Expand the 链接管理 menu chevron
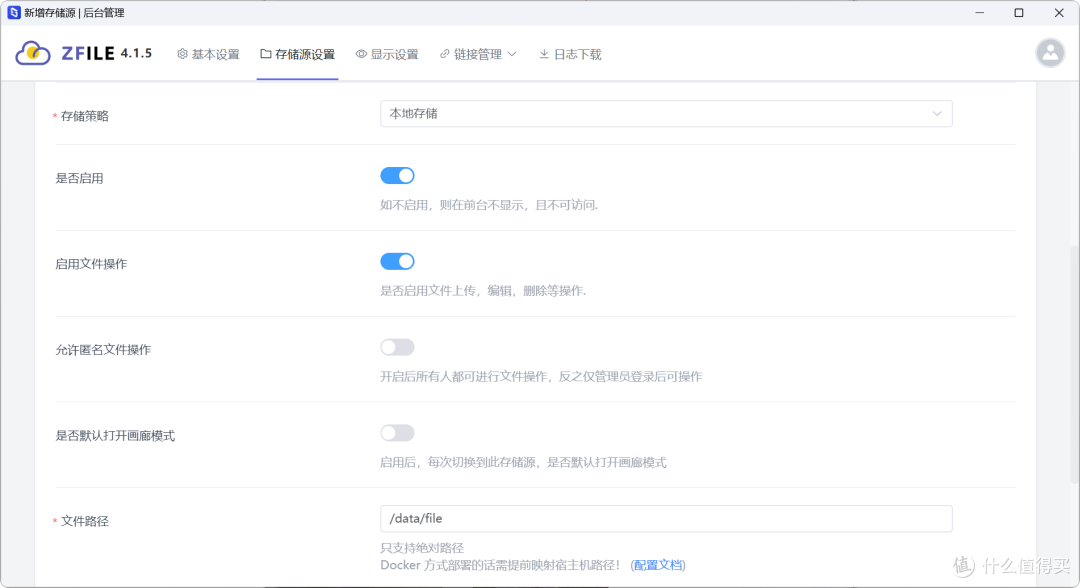This screenshot has width=1080, height=588. (512, 54)
